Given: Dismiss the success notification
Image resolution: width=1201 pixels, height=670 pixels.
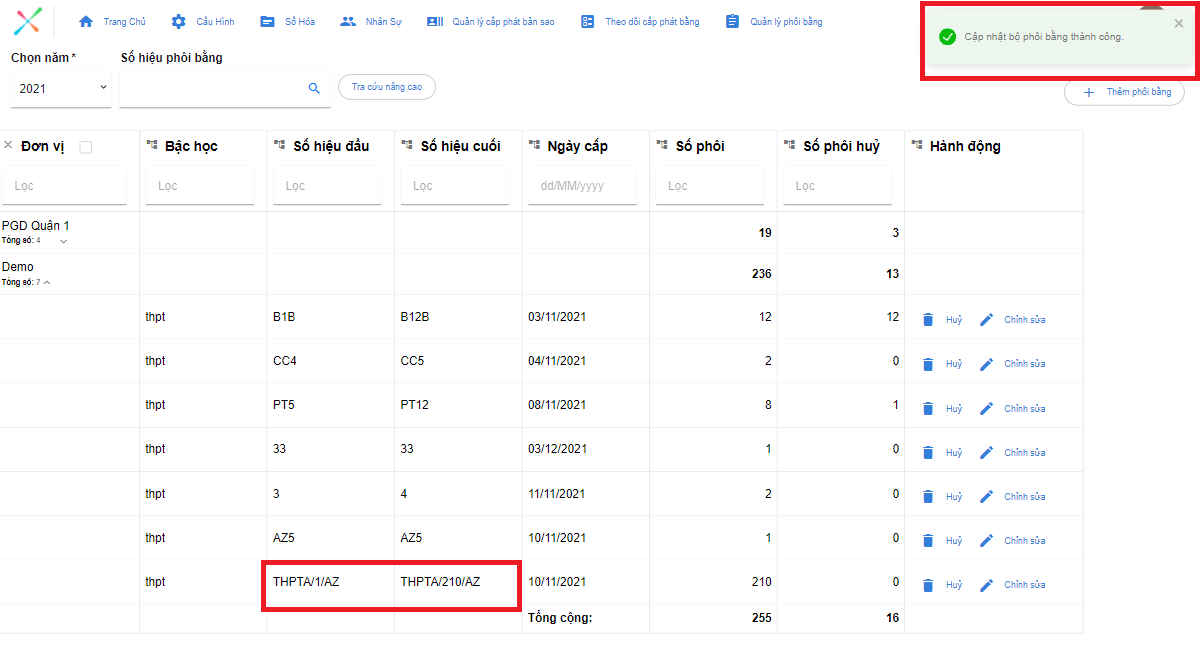Looking at the screenshot, I should click(x=1178, y=24).
